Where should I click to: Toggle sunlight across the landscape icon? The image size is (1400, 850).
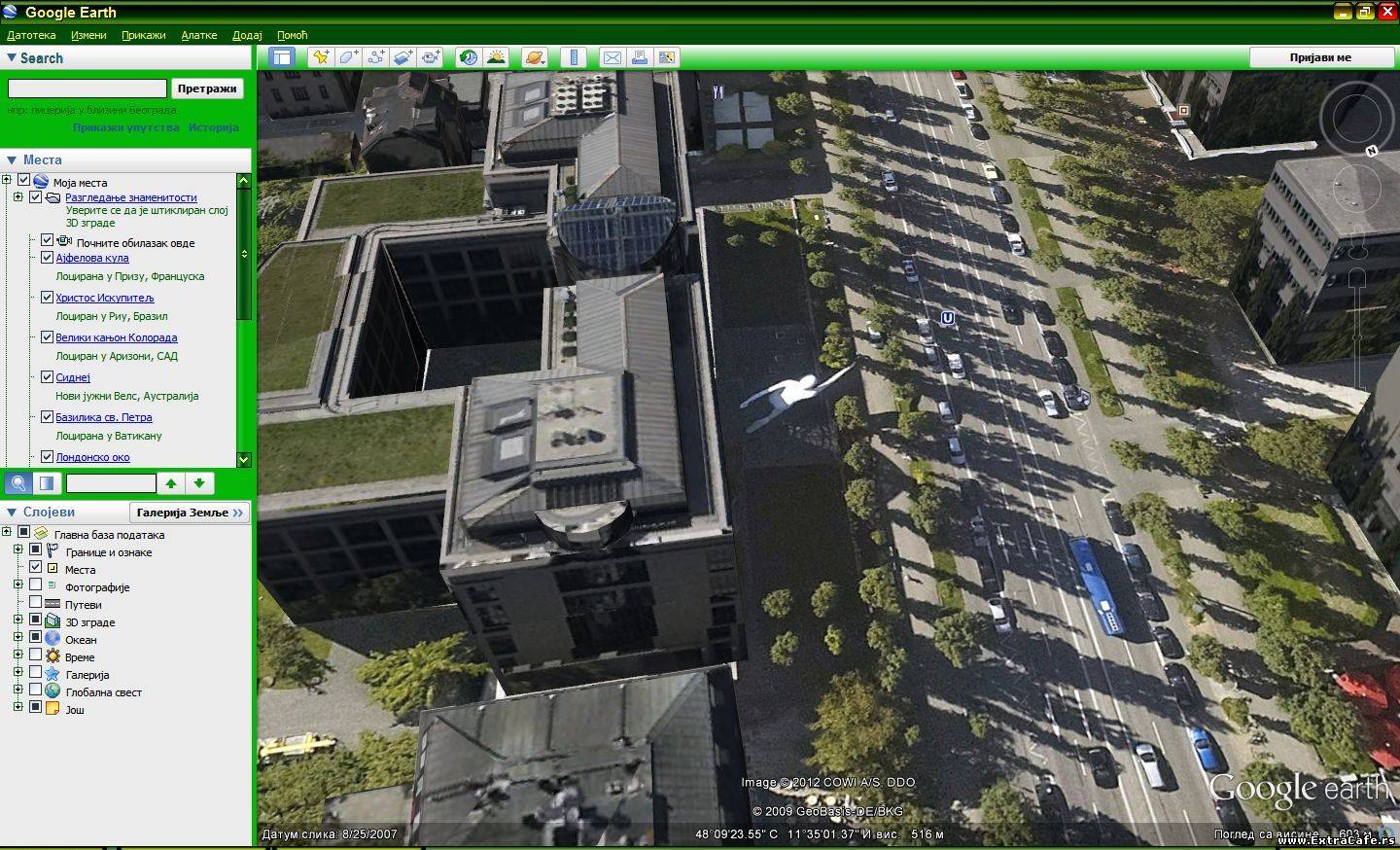[x=496, y=57]
